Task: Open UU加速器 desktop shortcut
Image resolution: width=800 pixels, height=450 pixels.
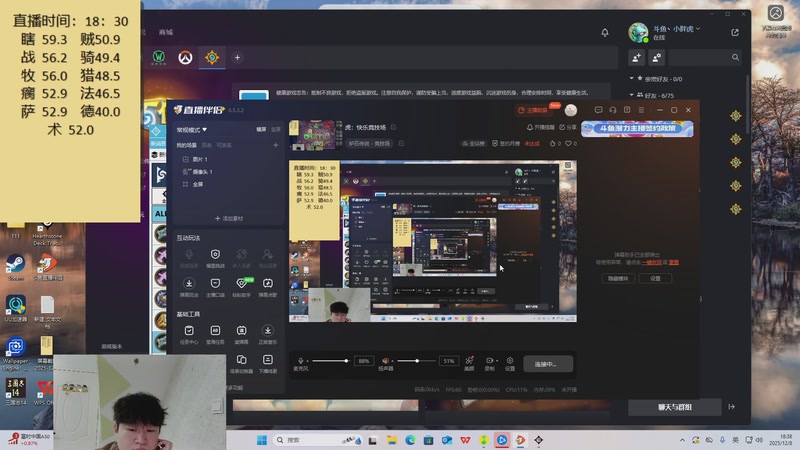Action: (x=15, y=308)
